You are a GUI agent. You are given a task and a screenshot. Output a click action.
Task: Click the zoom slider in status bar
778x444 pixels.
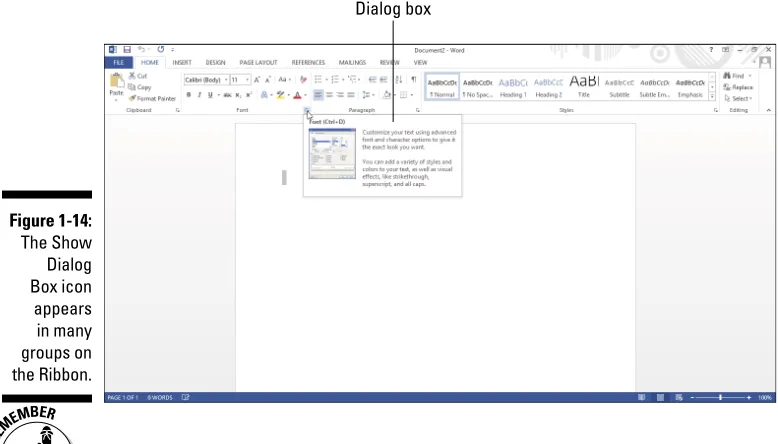(x=720, y=397)
